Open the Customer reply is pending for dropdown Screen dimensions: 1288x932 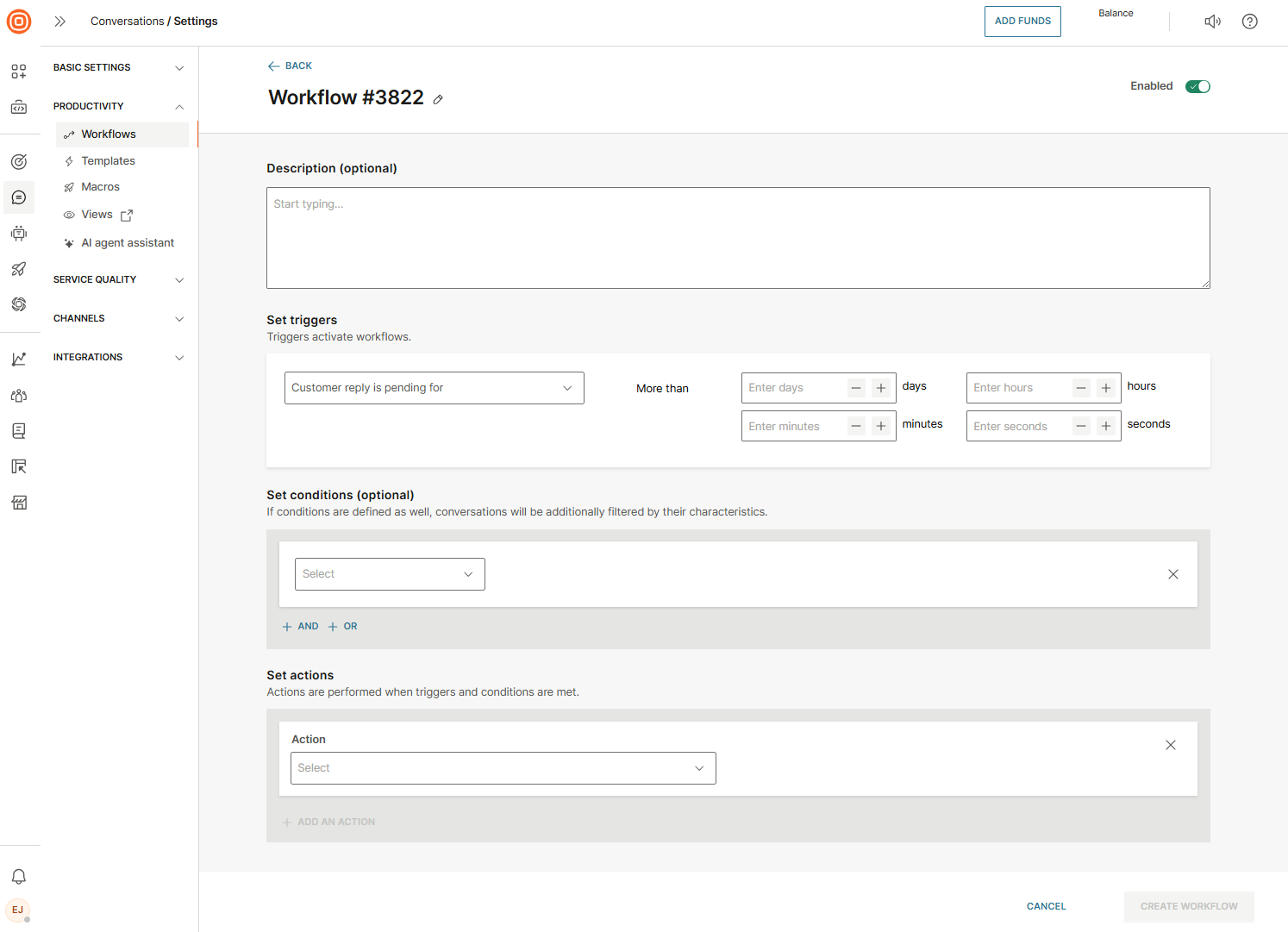(x=434, y=388)
